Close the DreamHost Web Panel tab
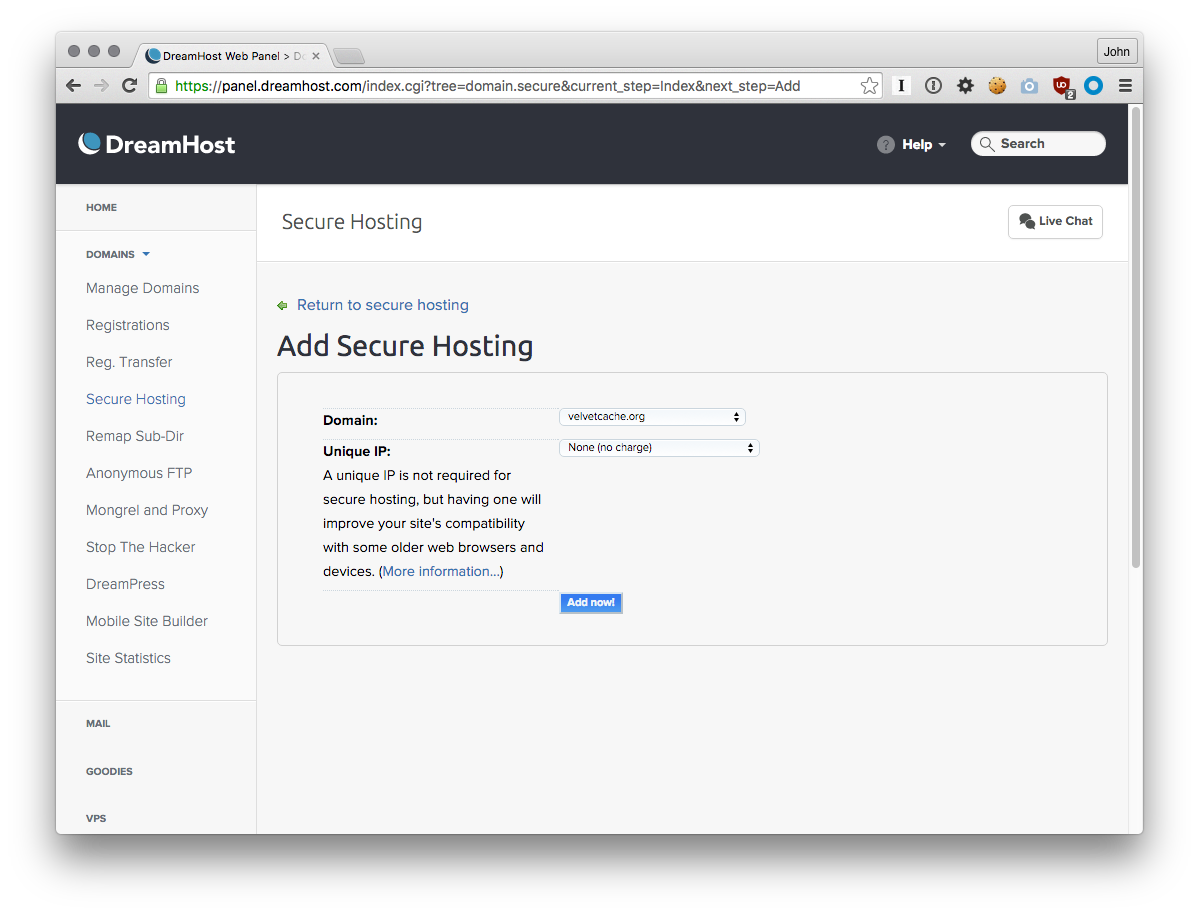Screen dimensions: 1199x914 click(x=316, y=56)
